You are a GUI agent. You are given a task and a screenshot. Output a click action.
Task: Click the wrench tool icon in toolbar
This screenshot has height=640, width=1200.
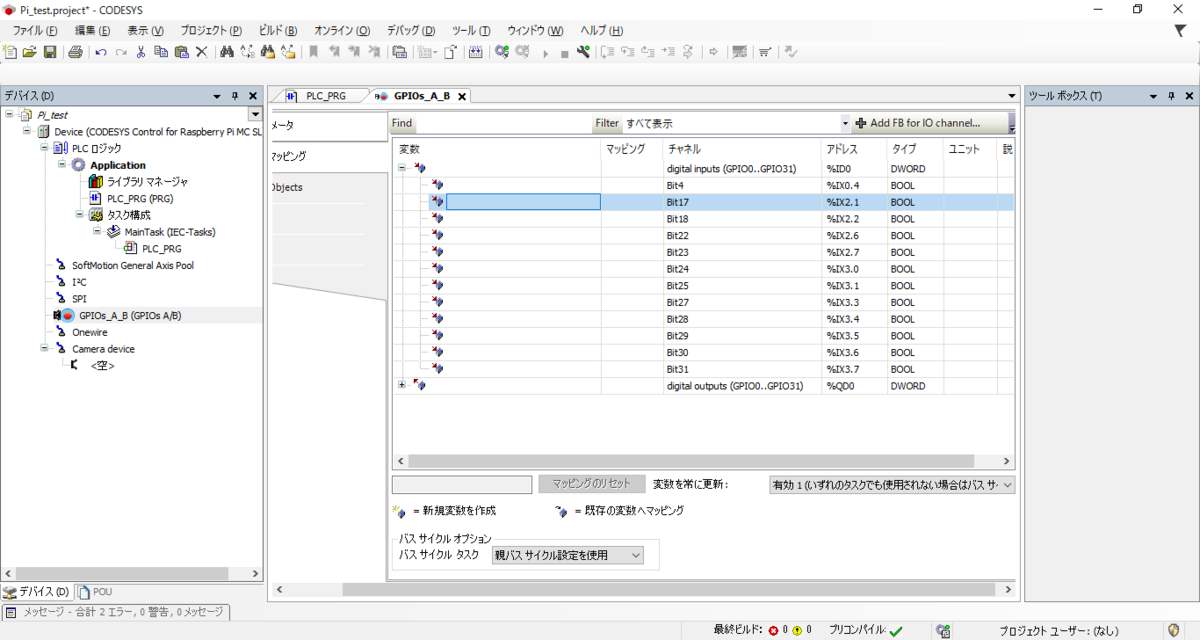(x=584, y=52)
